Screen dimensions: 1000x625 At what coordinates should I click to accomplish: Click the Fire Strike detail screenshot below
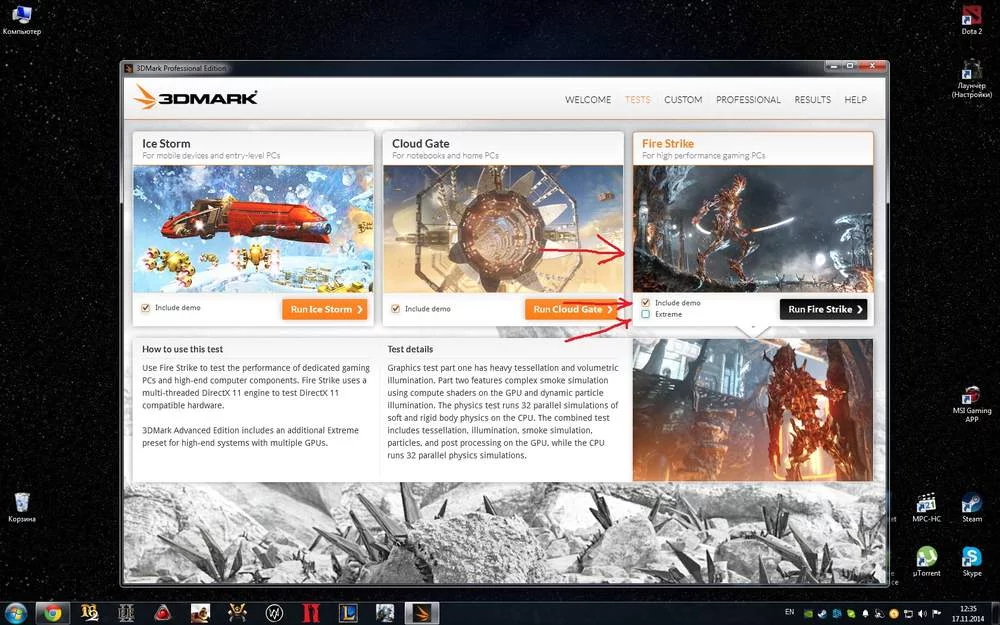(753, 409)
